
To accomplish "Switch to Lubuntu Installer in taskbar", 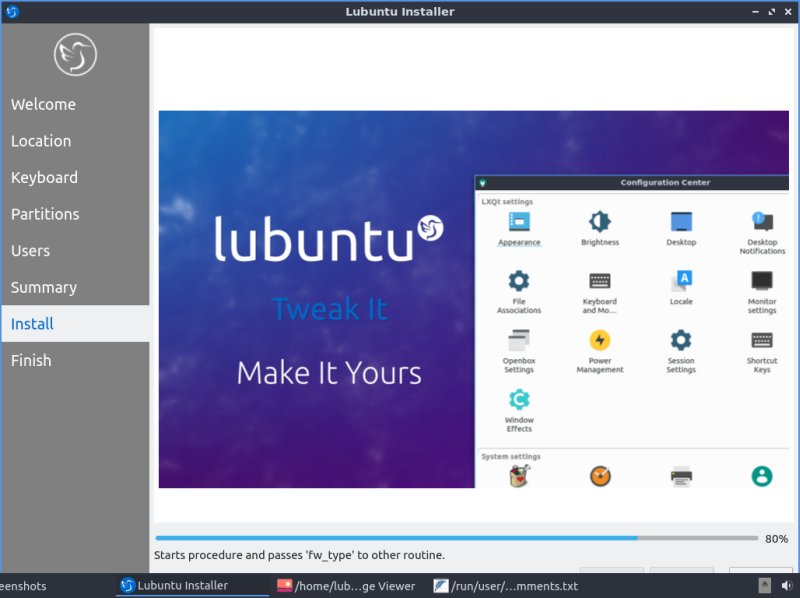I will click(192, 586).
